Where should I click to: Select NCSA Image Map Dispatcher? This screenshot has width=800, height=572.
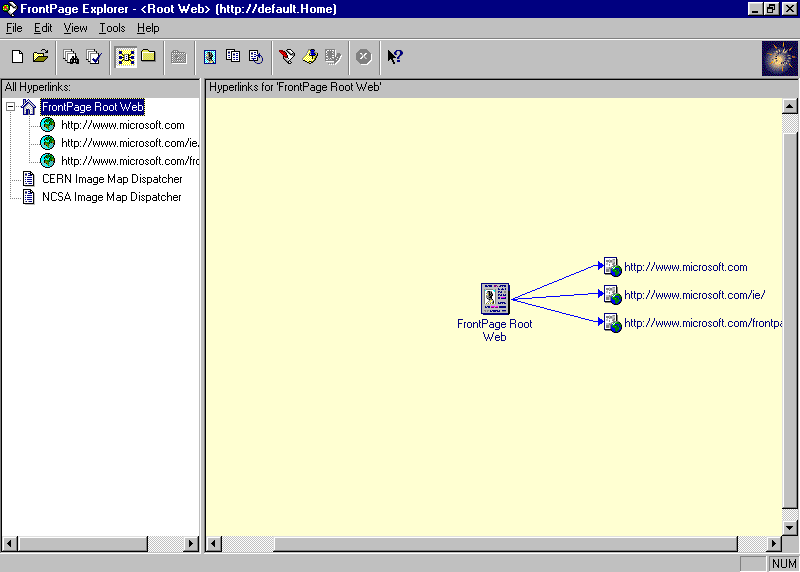(111, 197)
